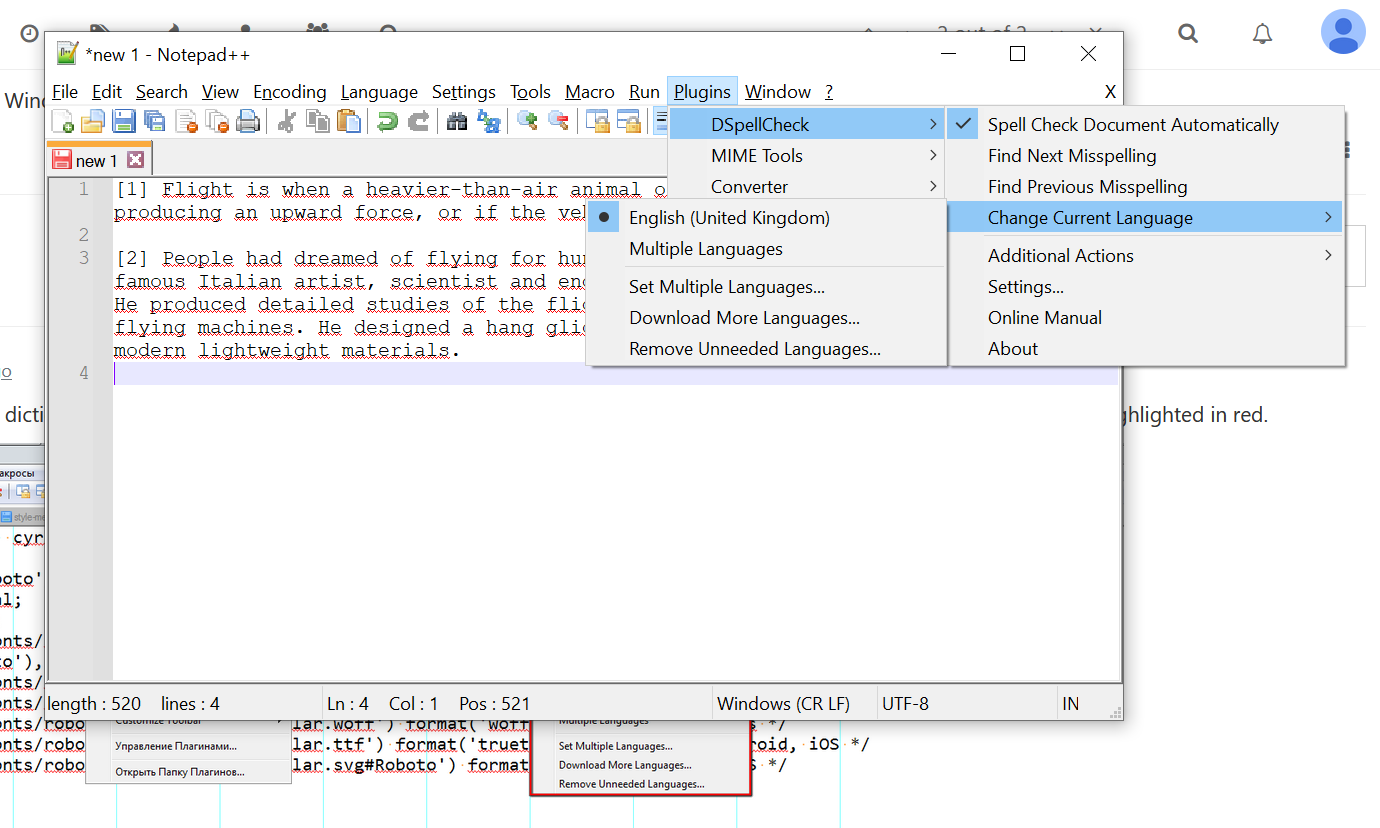Open the Language menu
The image size is (1380, 828).
(x=379, y=92)
